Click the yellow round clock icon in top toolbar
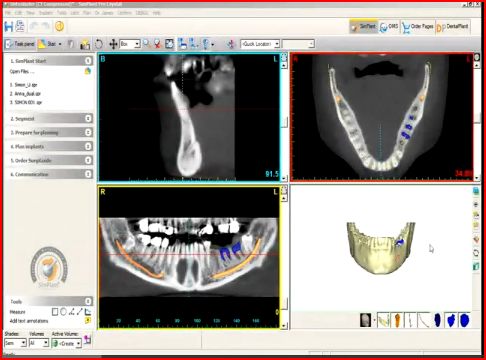Screen dimensions: 486x360 point(59,26)
